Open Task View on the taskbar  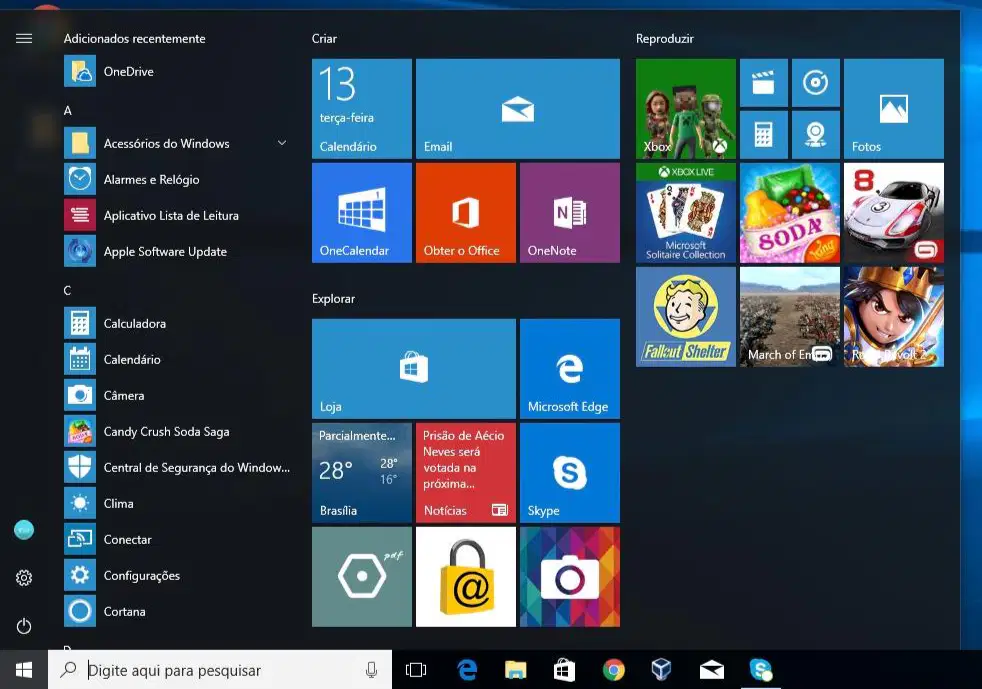pos(416,670)
